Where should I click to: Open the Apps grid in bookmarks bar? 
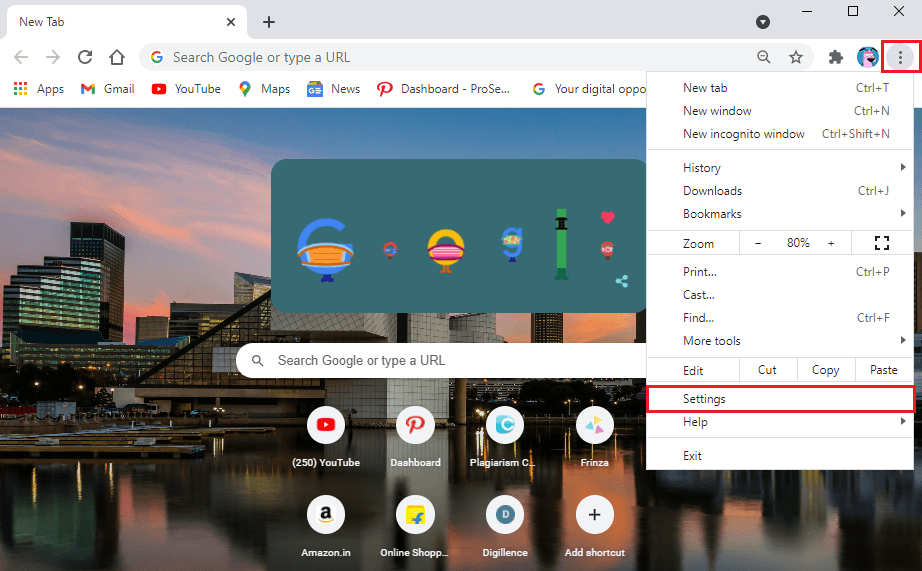[x=39, y=89]
